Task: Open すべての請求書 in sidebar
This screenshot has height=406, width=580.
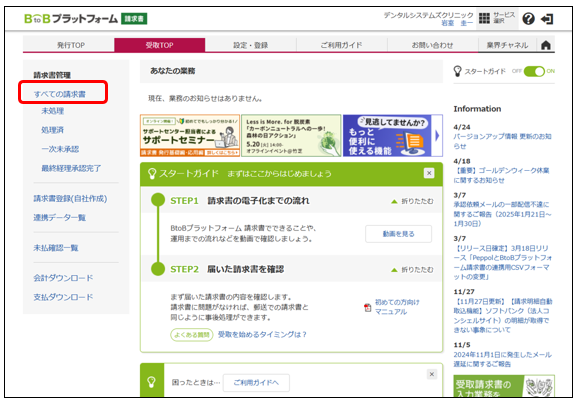Action: (x=60, y=94)
